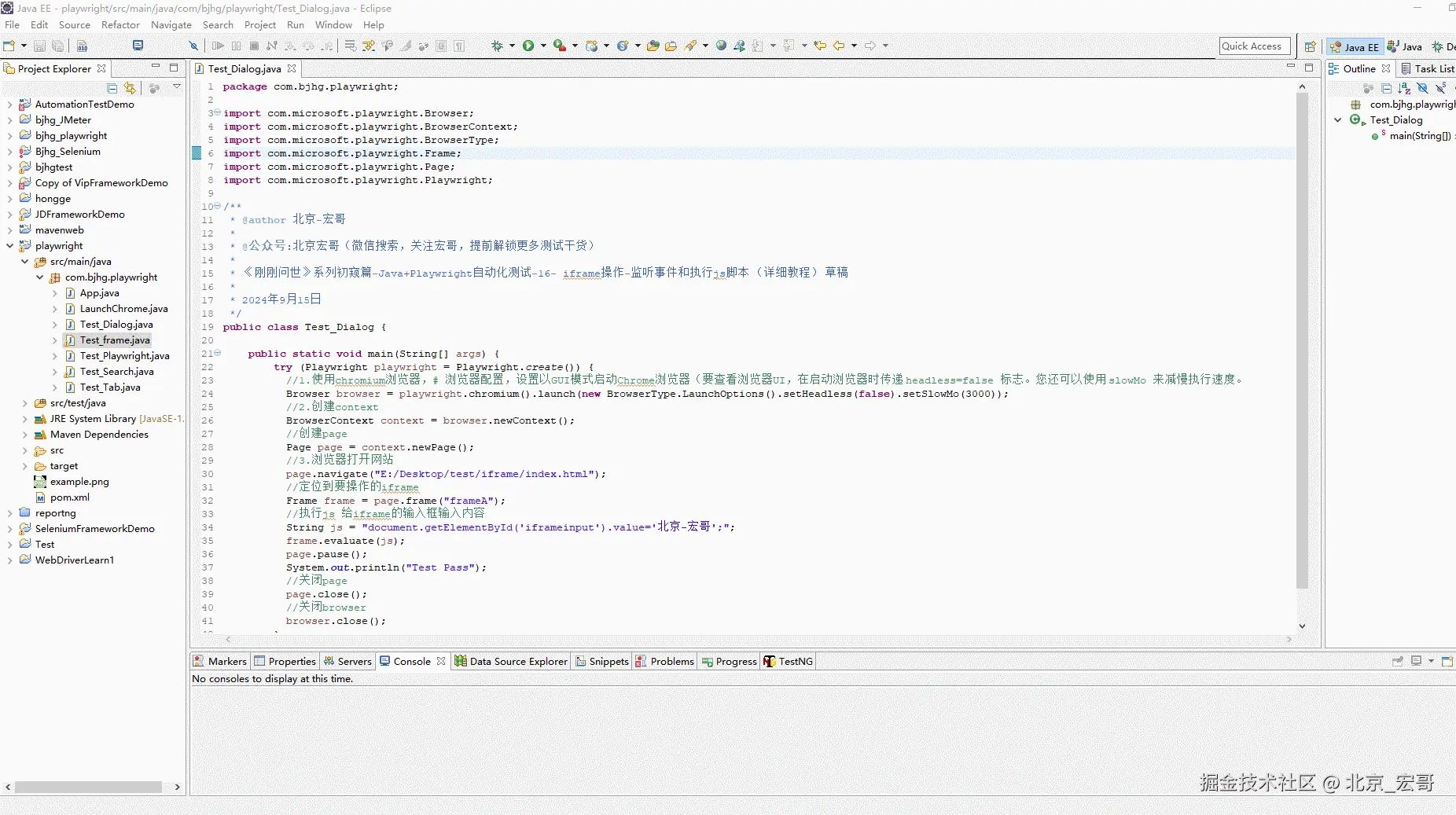Toggle fold on the main method

coord(217,354)
